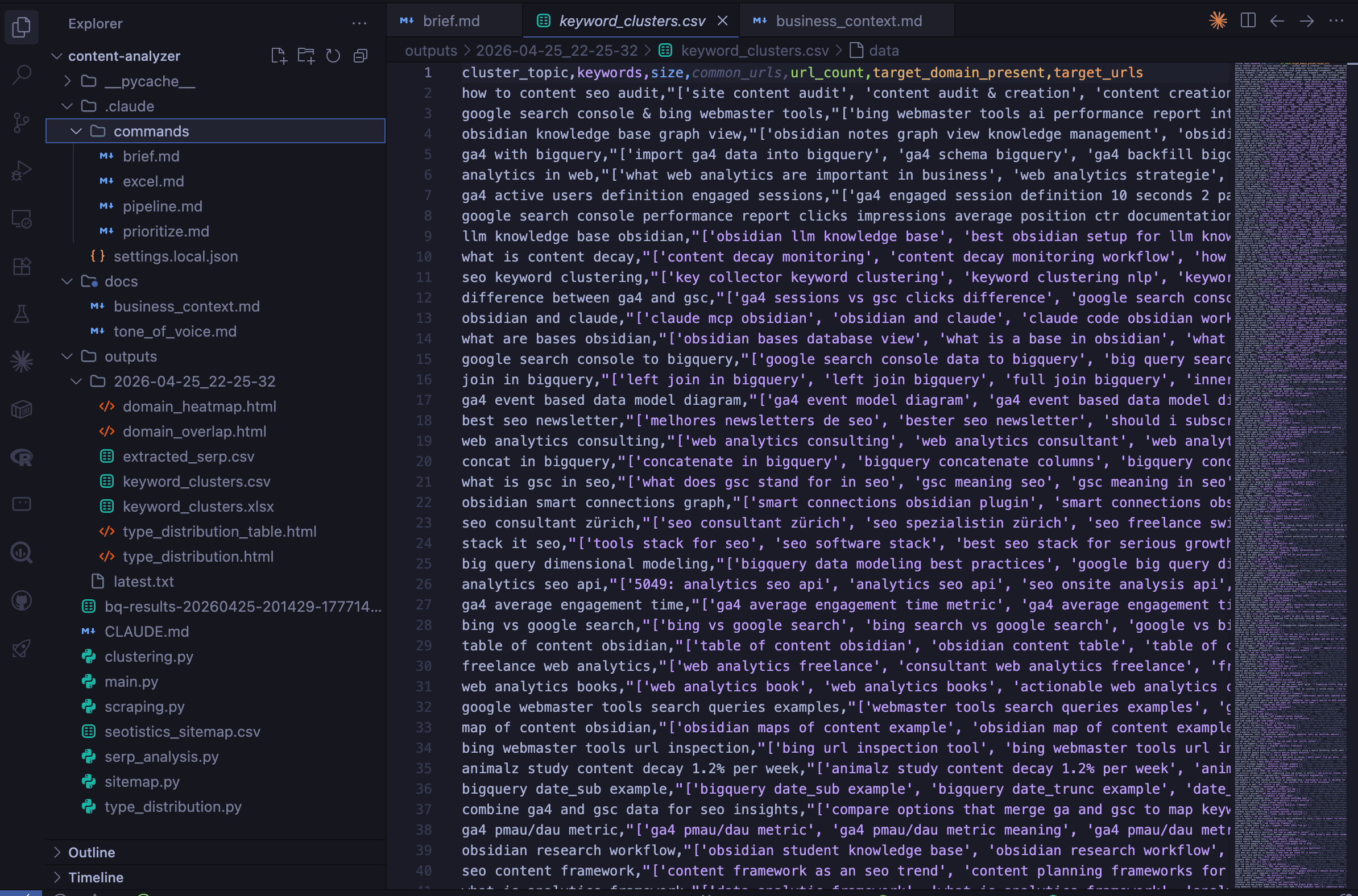This screenshot has height=896, width=1358.
Task: Open the Extensions view icon
Action: pos(21,266)
